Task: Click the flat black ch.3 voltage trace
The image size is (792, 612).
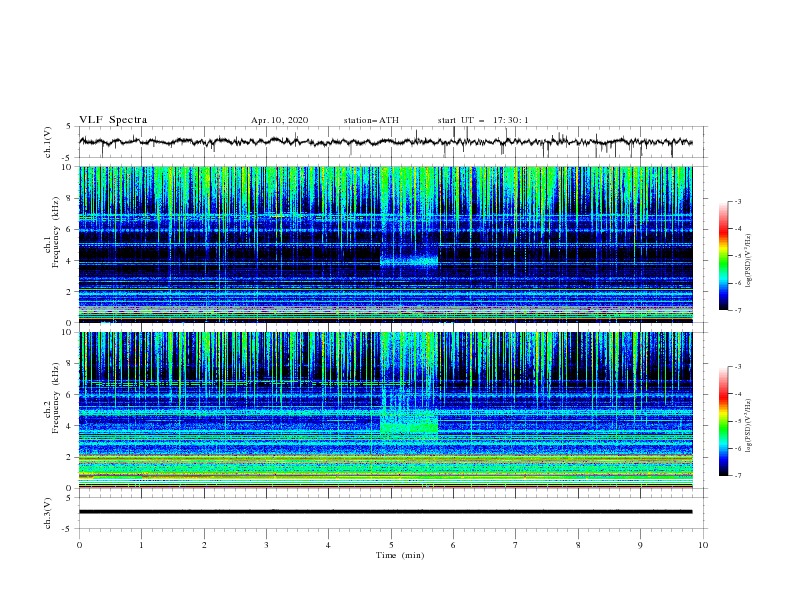Action: (x=385, y=512)
